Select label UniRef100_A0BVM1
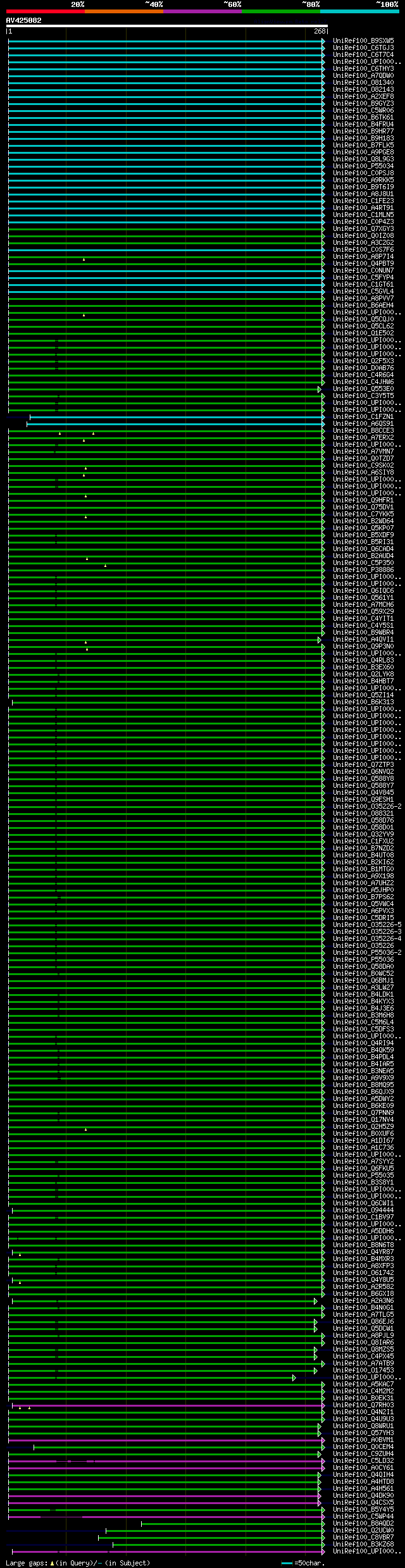The width and height of the screenshot is (405, 1568). coord(363,1440)
